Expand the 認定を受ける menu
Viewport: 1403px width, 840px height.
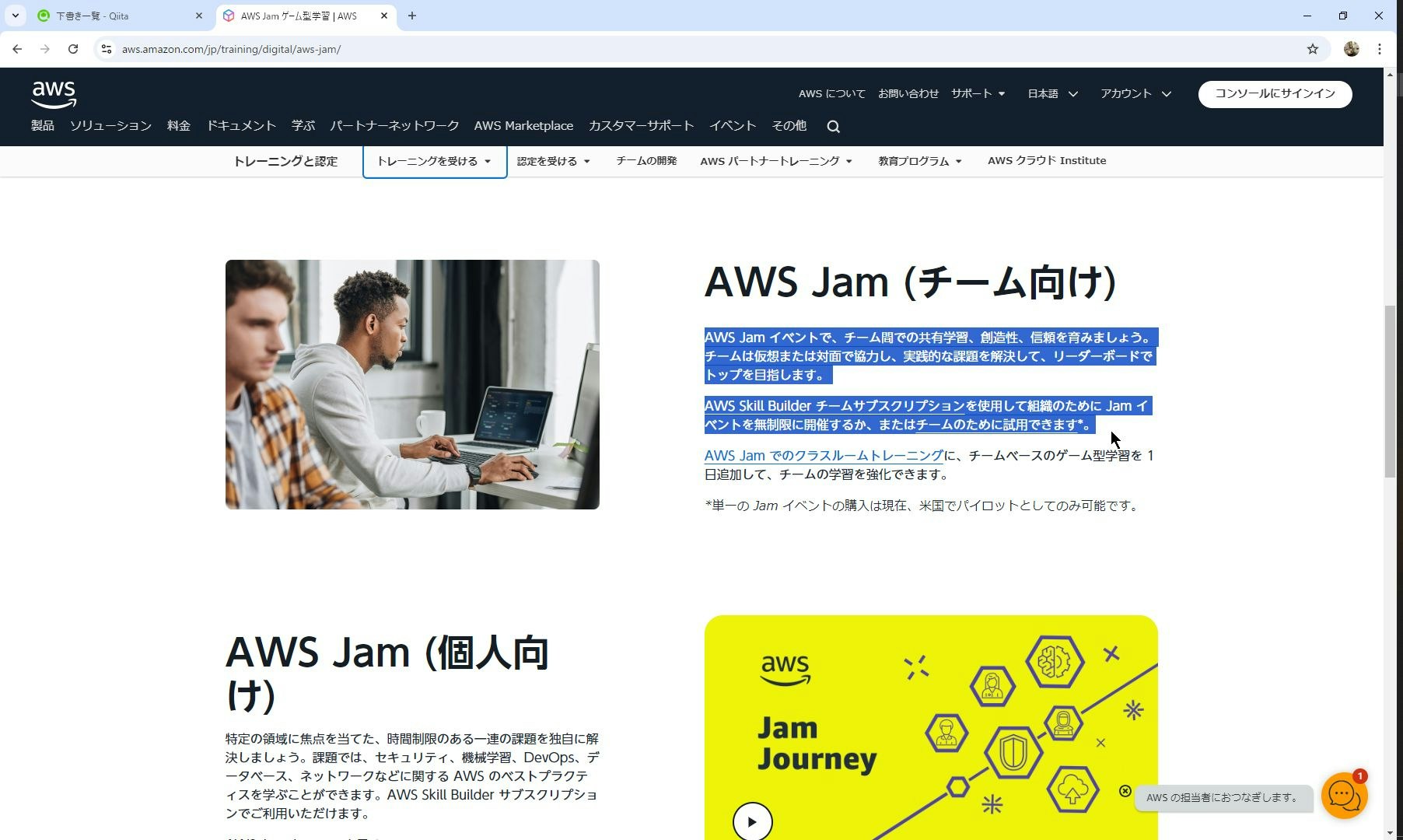(x=554, y=161)
